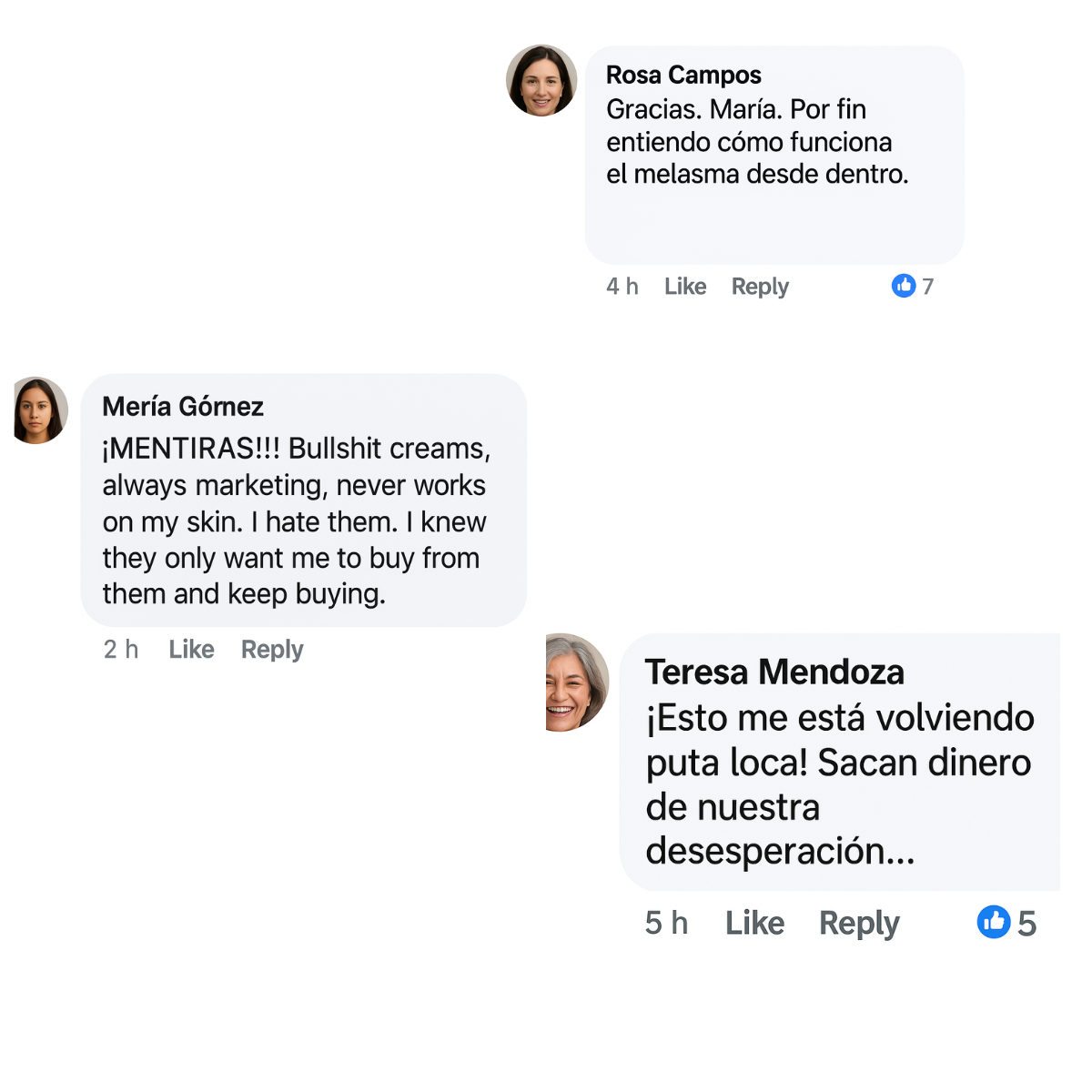Viewport: 1092px width, 1092px height.
Task: View the 5 thumbs-up reactions icon
Action: [994, 922]
